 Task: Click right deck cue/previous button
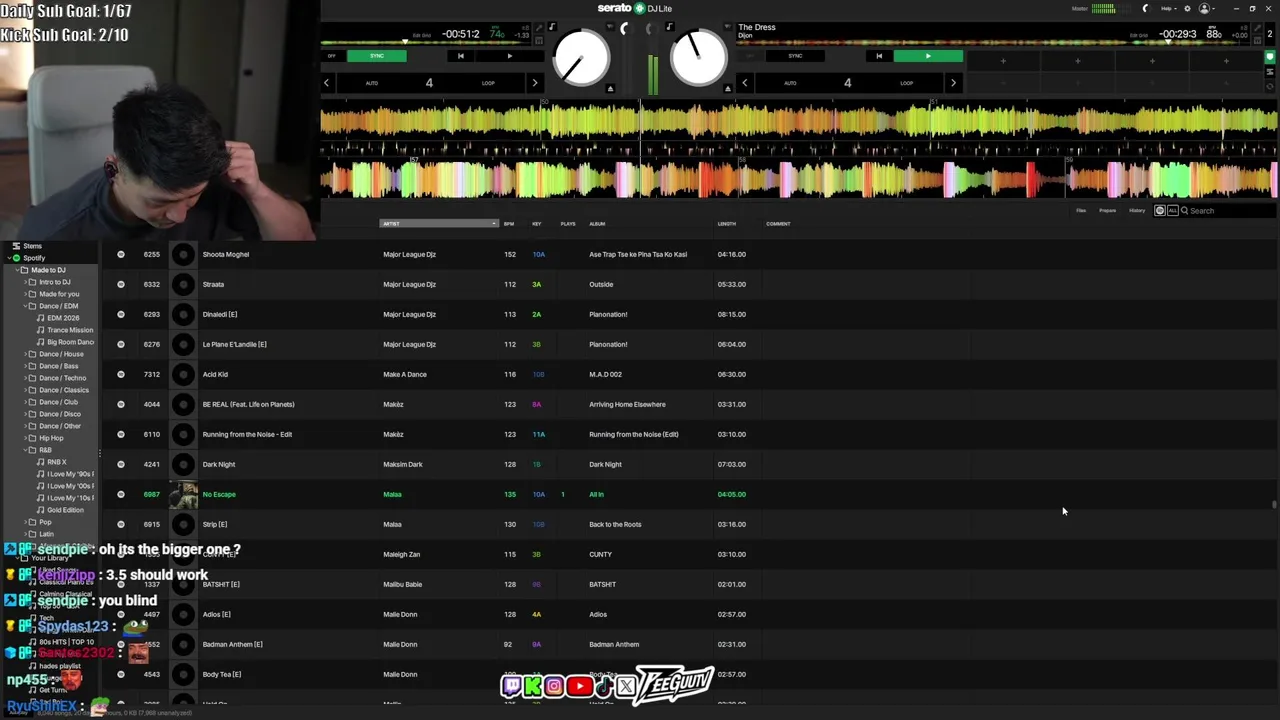click(x=879, y=56)
